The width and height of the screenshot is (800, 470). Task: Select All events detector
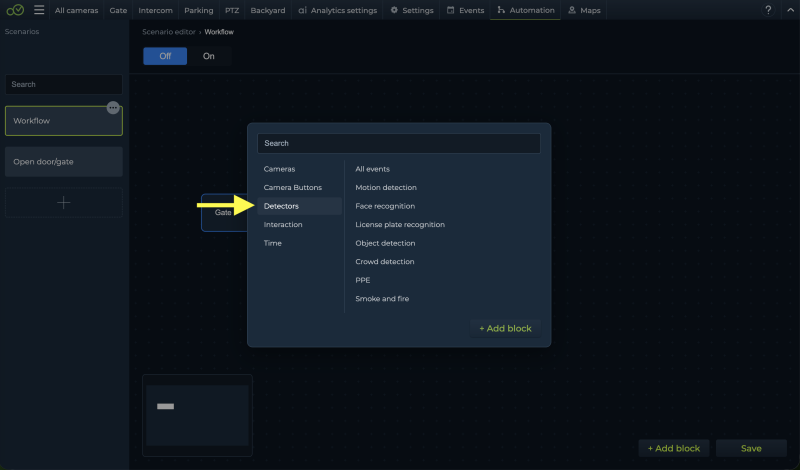[372, 169]
